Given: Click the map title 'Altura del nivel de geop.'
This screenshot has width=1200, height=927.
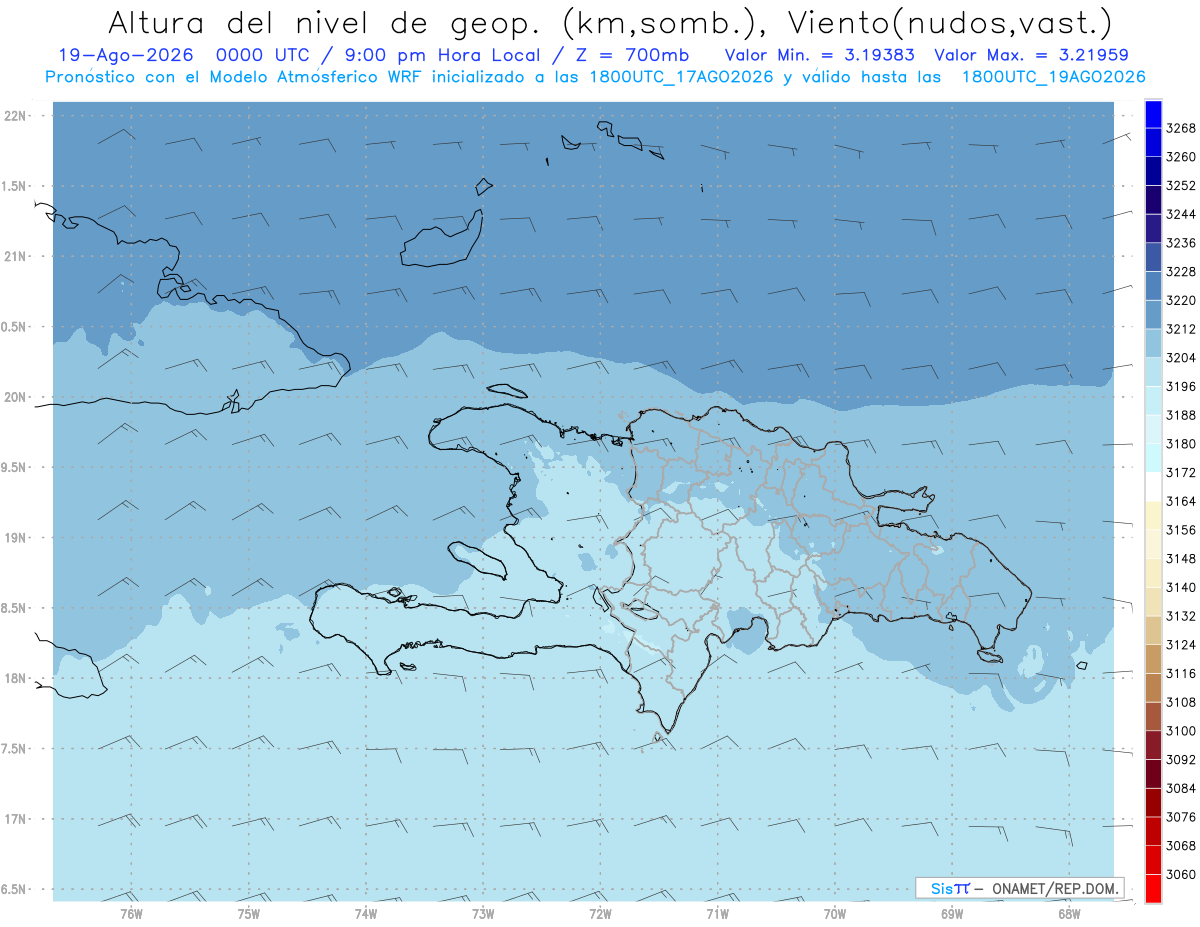Looking at the screenshot, I should pos(324,22).
